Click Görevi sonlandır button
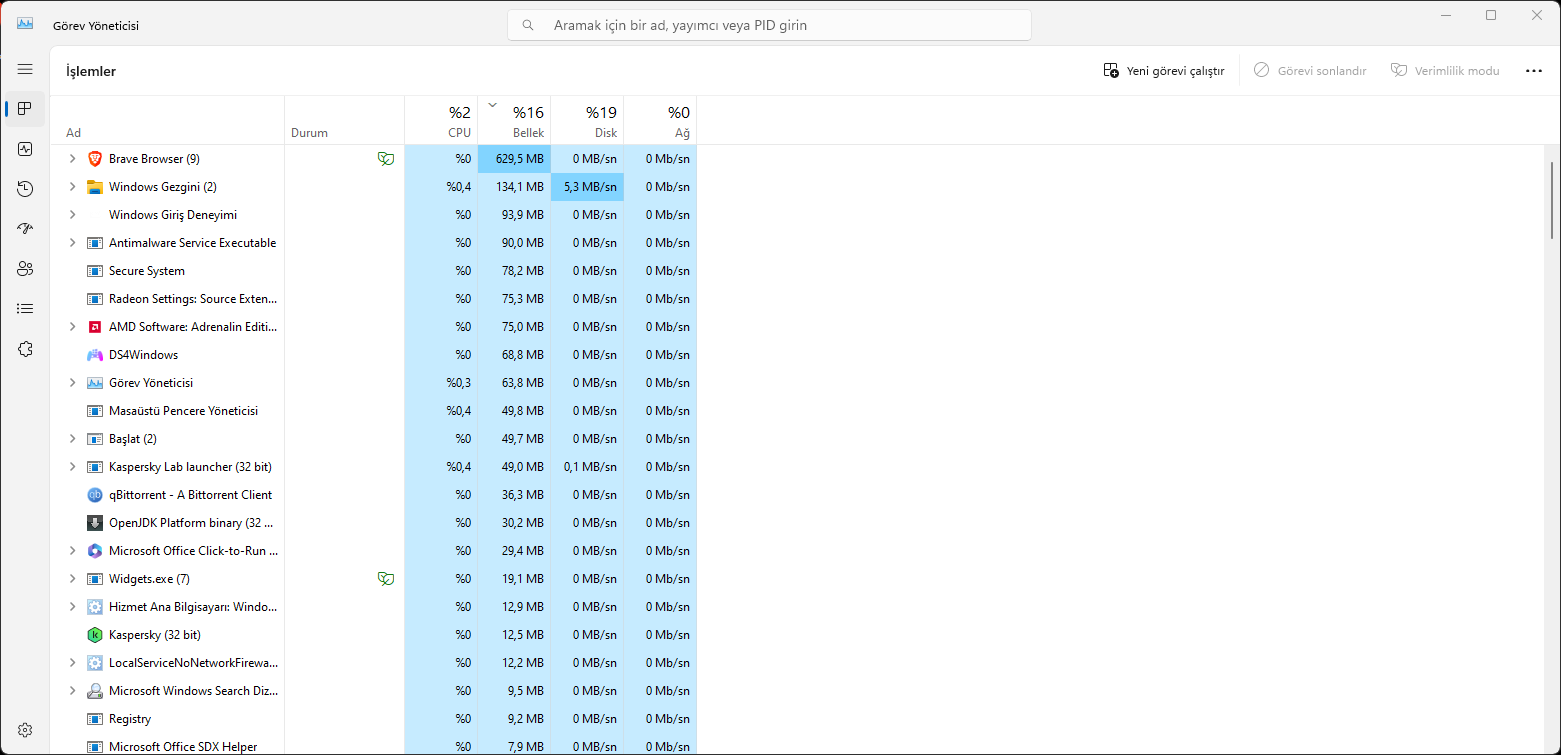The image size is (1561, 755). click(1310, 71)
